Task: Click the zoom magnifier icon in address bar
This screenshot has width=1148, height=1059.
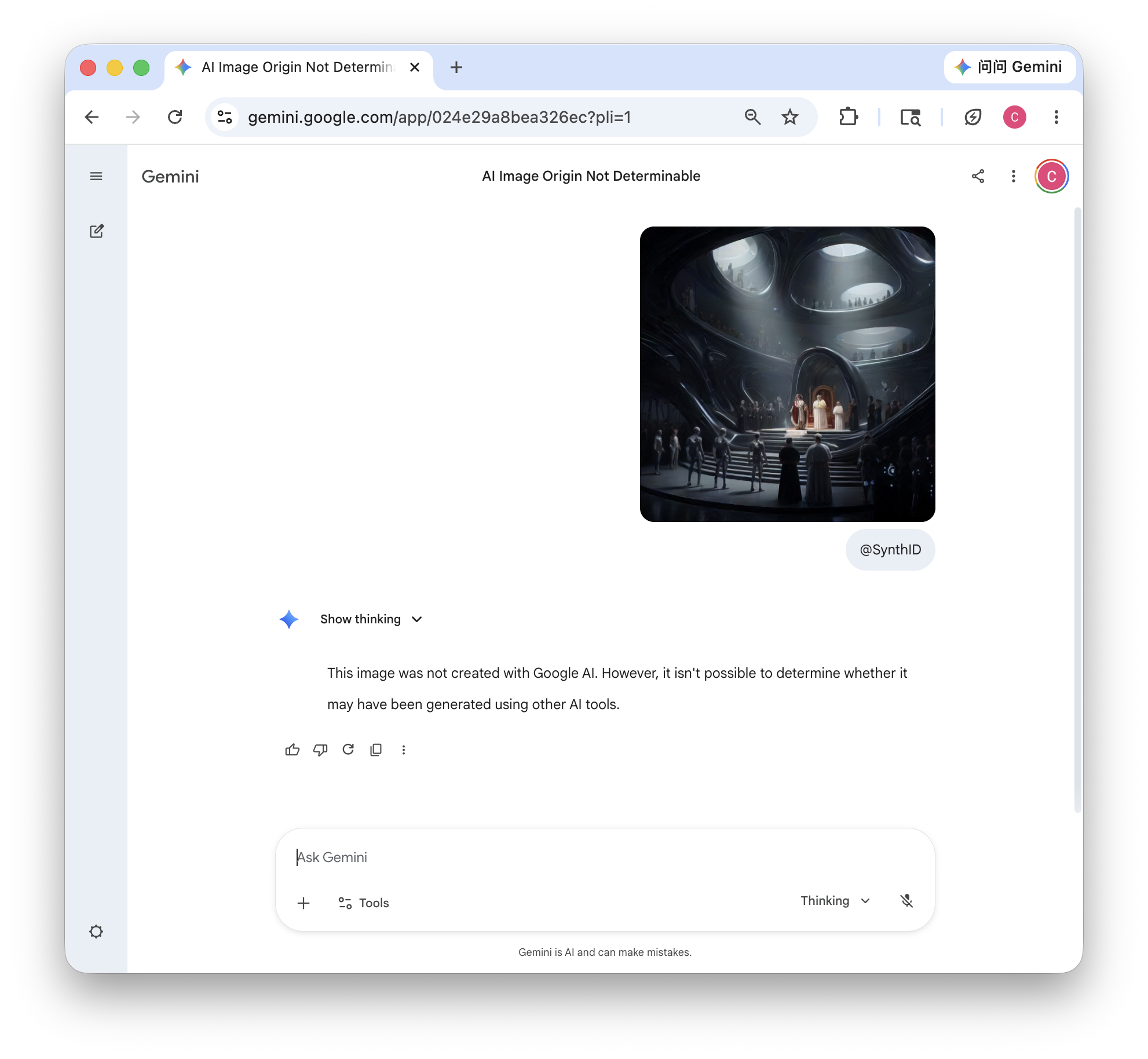Action: [x=752, y=117]
